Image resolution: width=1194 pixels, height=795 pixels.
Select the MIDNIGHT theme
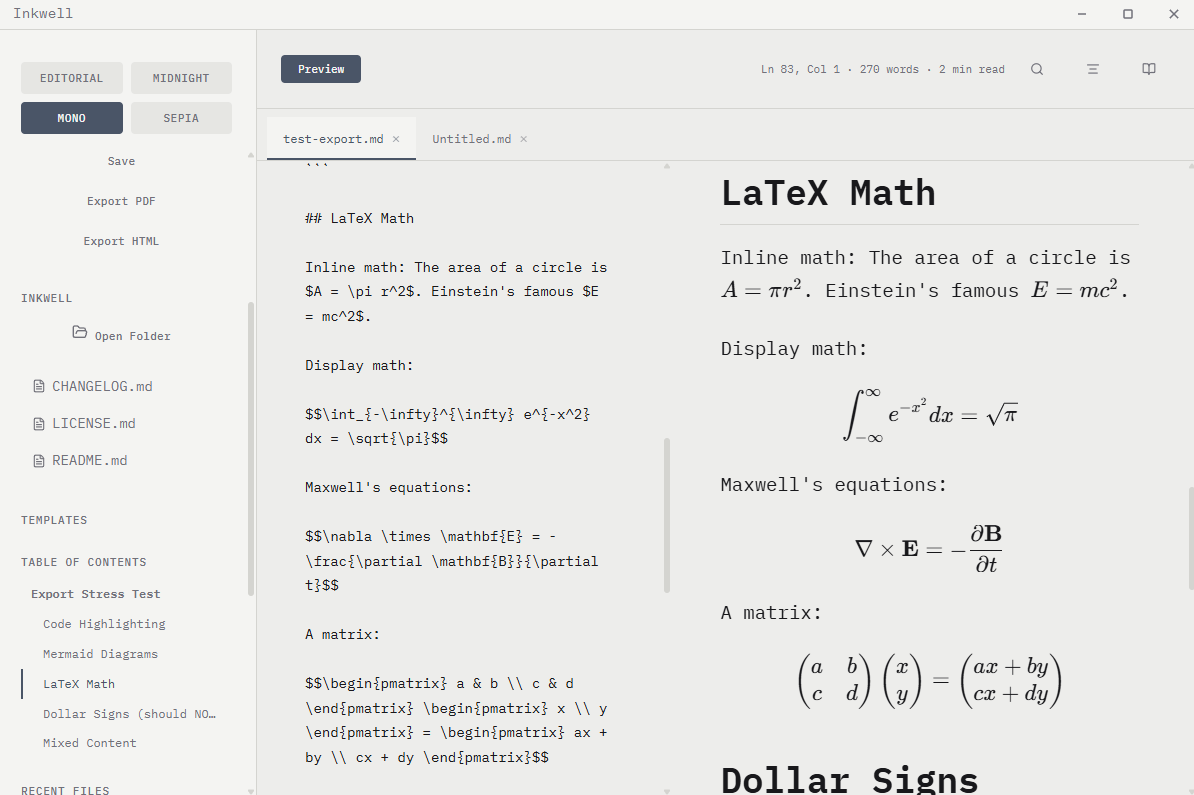pos(181,78)
